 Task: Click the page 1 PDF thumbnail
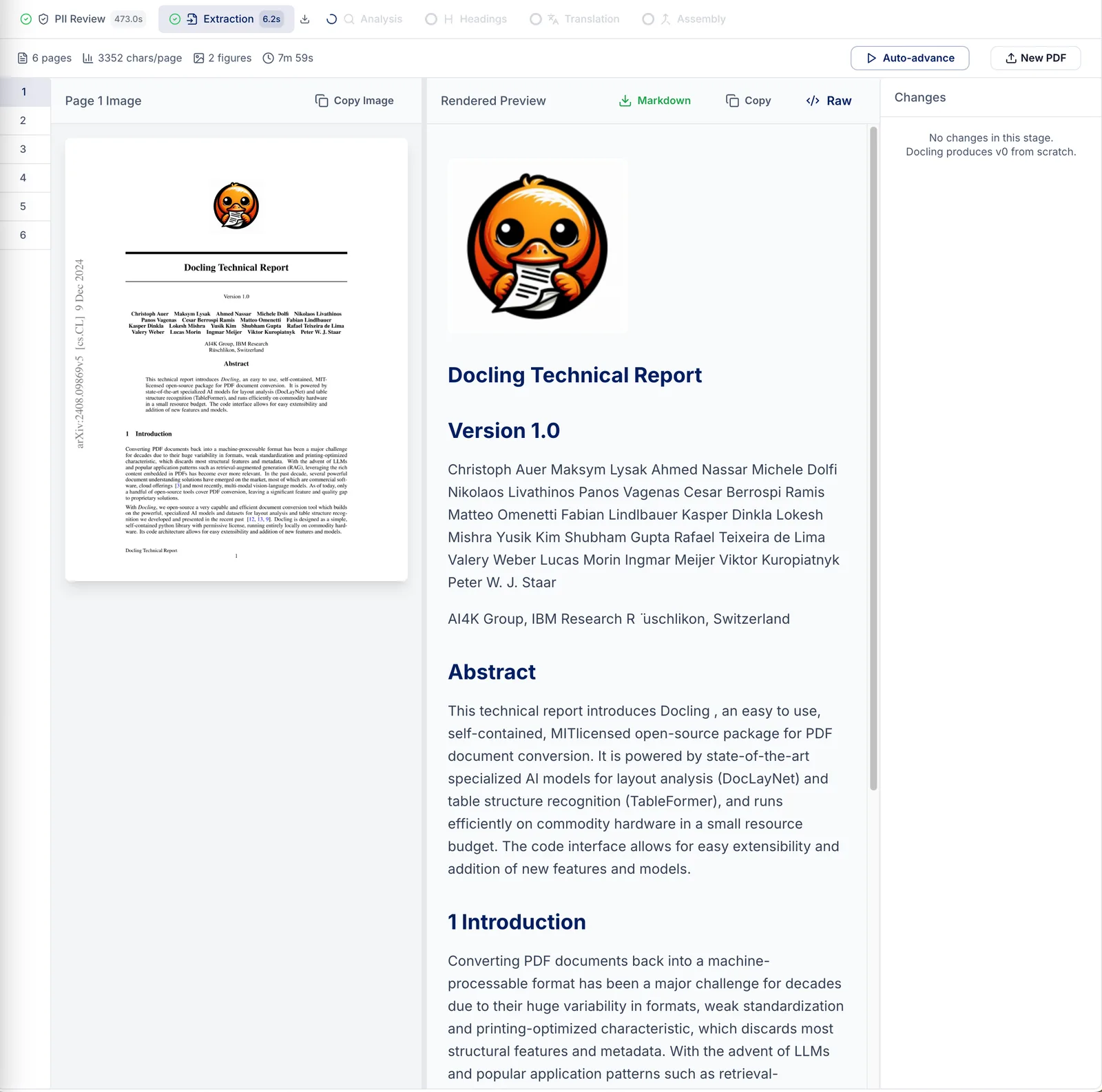click(x=236, y=359)
